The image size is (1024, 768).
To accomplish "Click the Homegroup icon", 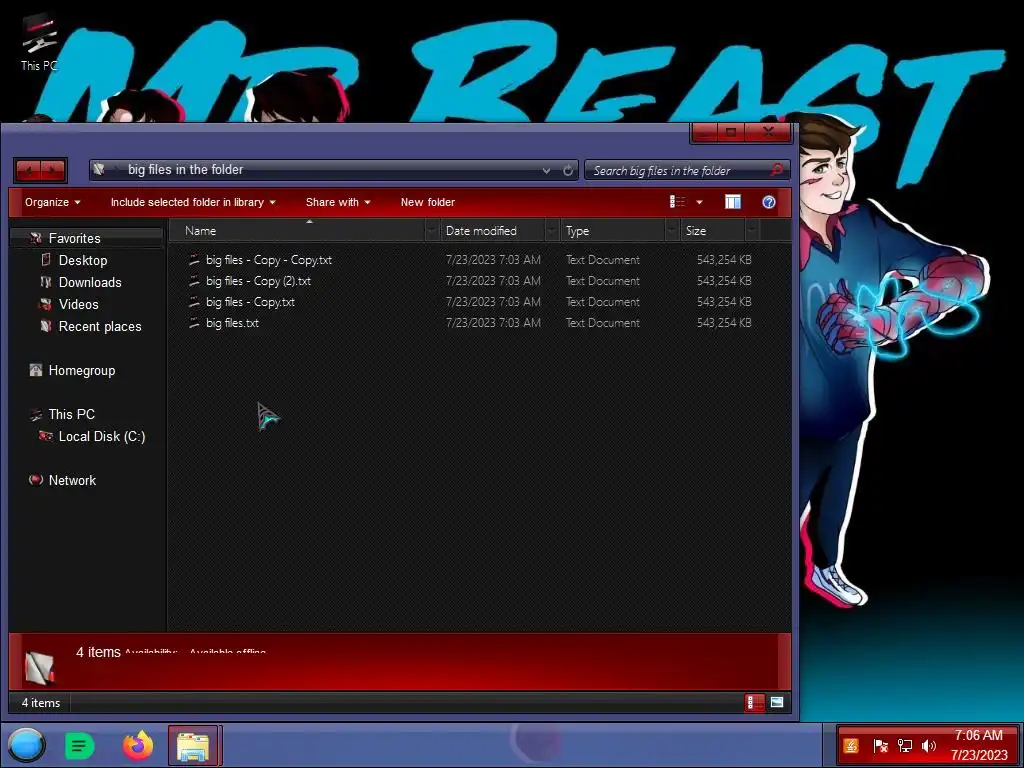I will click(36, 370).
